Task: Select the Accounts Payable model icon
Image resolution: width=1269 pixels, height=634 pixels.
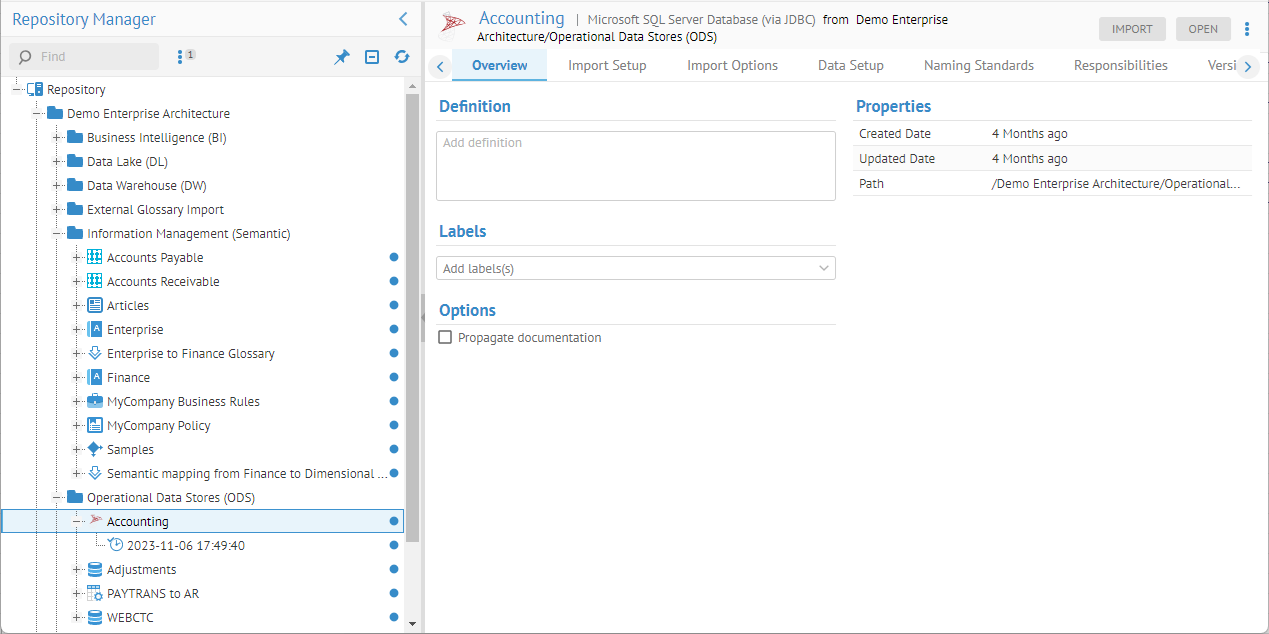Action: pyautogui.click(x=95, y=258)
